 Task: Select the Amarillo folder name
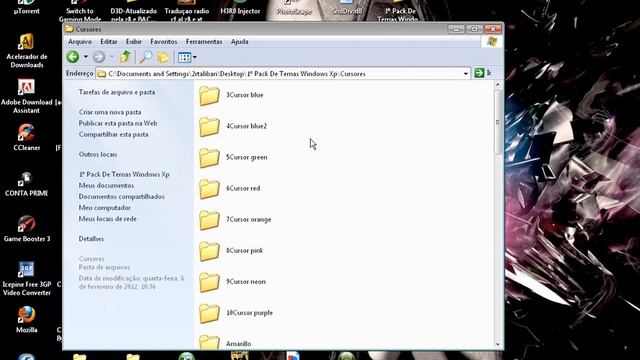[x=238, y=344]
